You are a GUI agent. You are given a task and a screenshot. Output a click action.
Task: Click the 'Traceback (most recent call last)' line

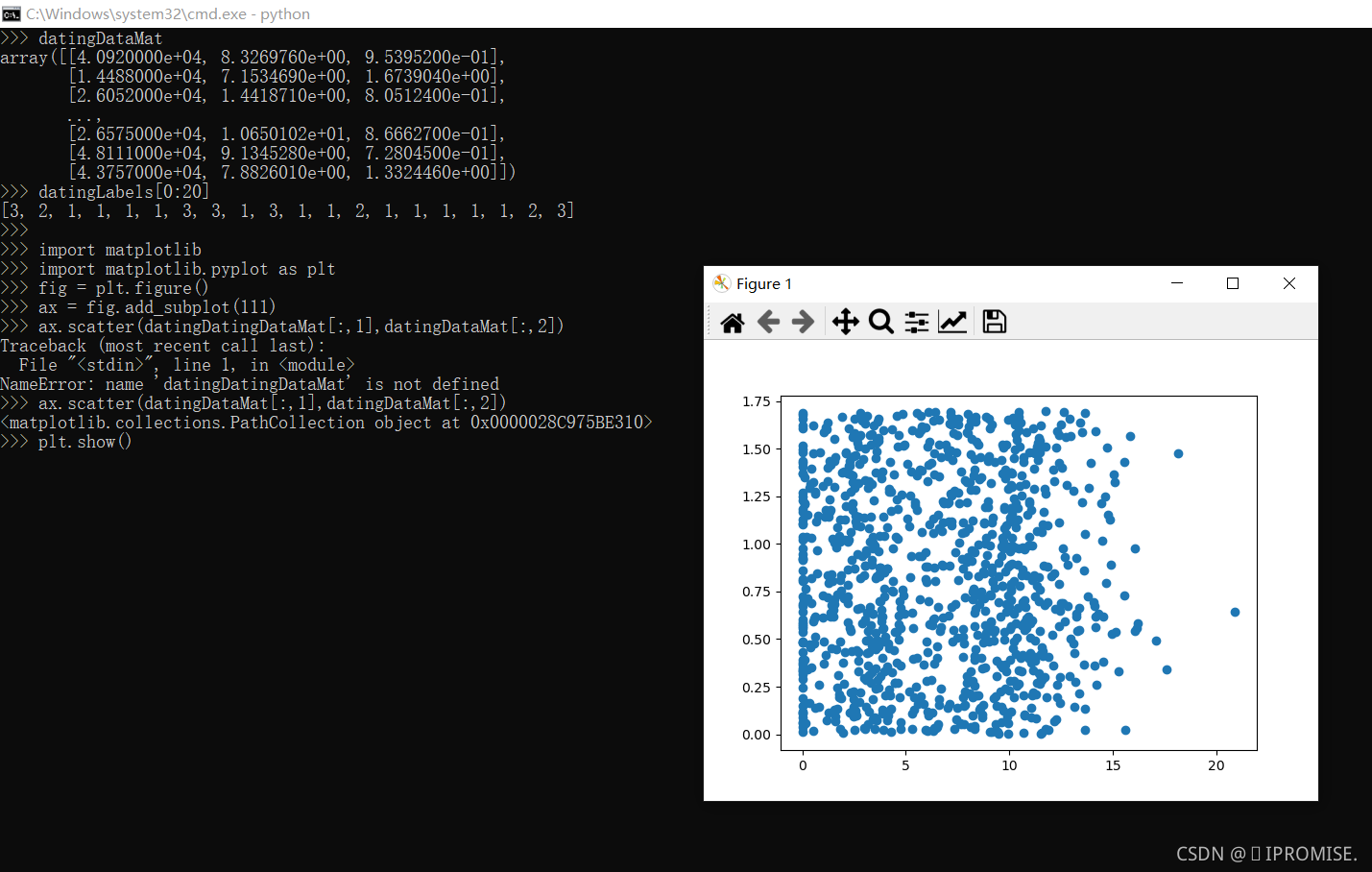163,346
